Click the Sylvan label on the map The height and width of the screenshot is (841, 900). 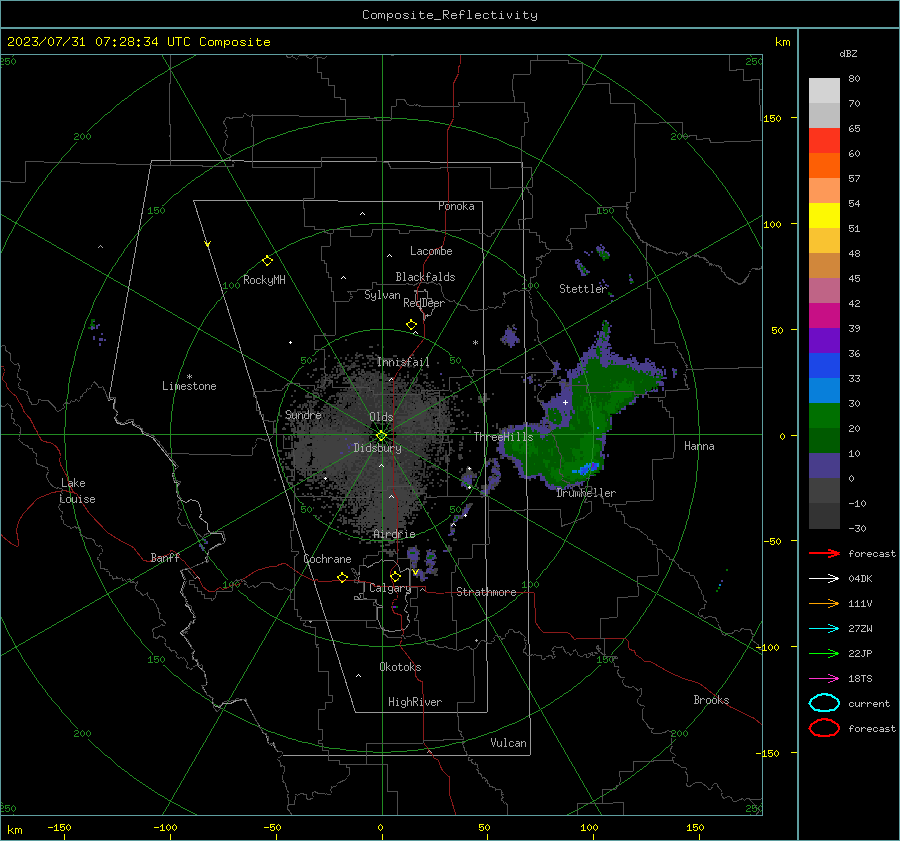pos(382,295)
